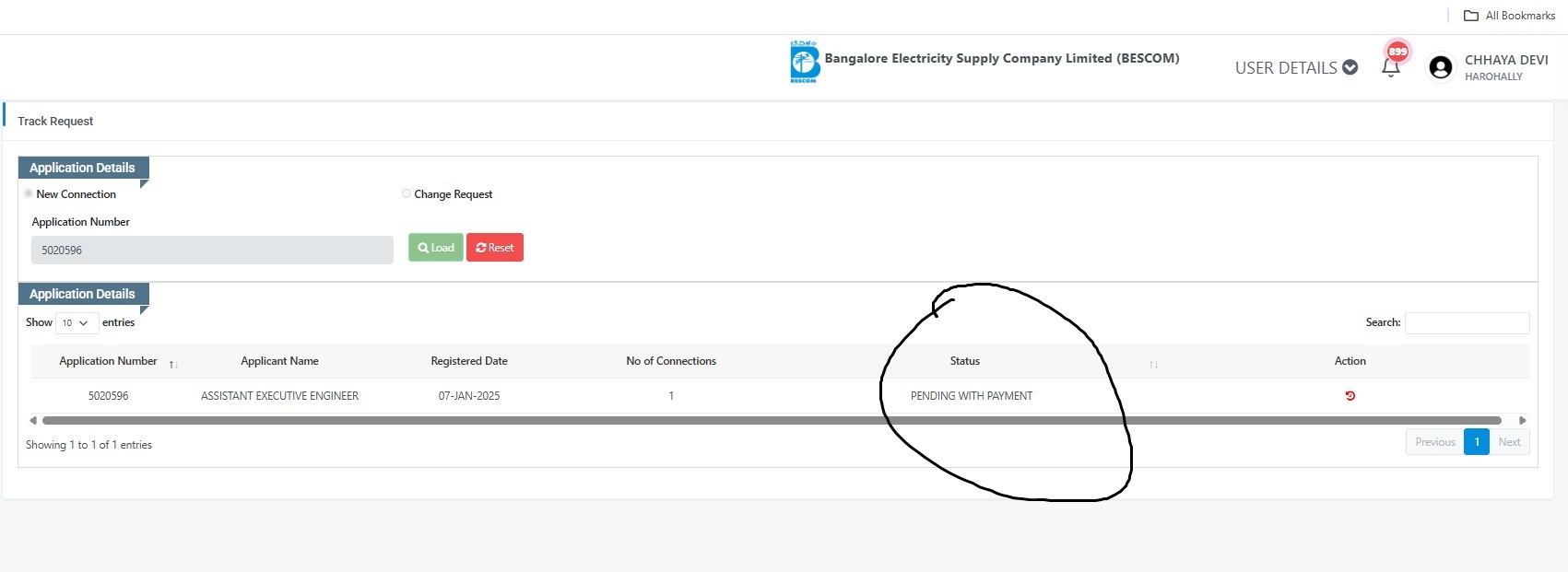The image size is (1568, 572).
Task: Click the left arrow of horizontal scrollbar
Action: coord(33,420)
